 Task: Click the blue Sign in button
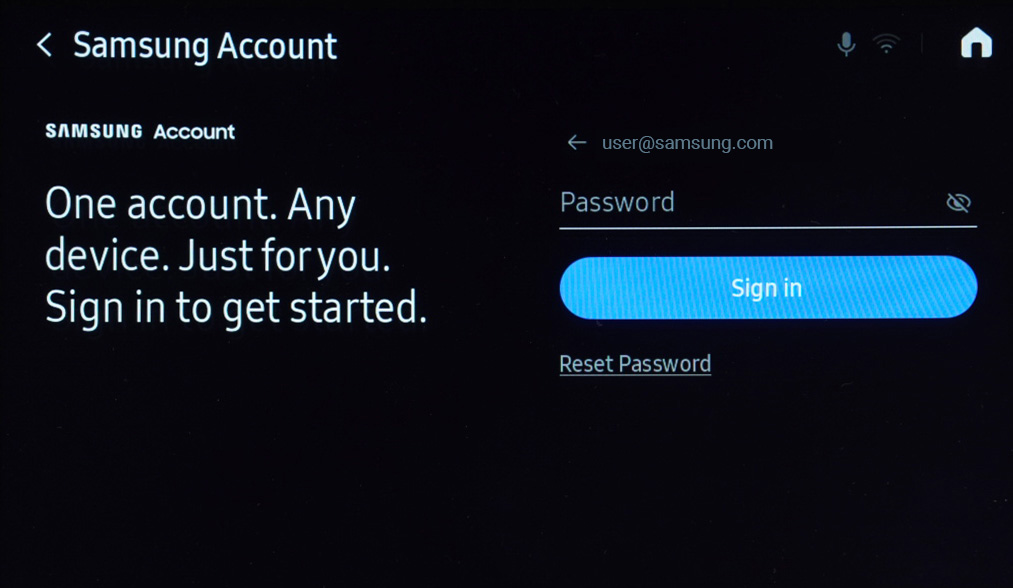pos(768,287)
